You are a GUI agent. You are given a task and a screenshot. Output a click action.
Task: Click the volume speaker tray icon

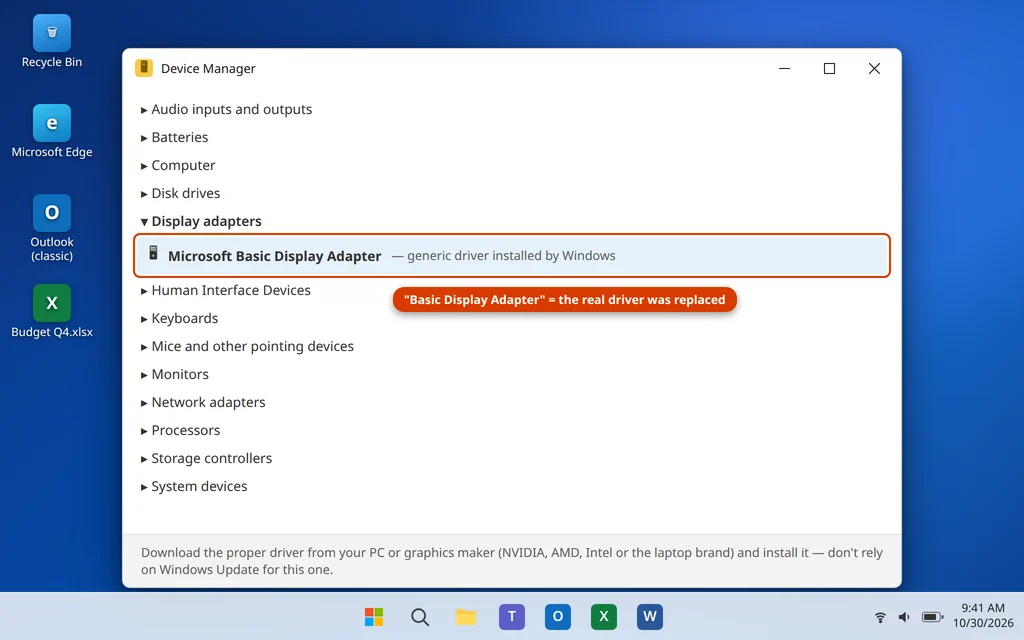904,616
